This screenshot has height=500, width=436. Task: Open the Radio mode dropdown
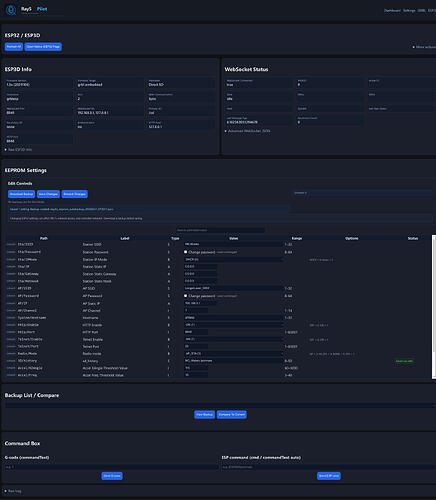pyautogui.click(x=233, y=353)
